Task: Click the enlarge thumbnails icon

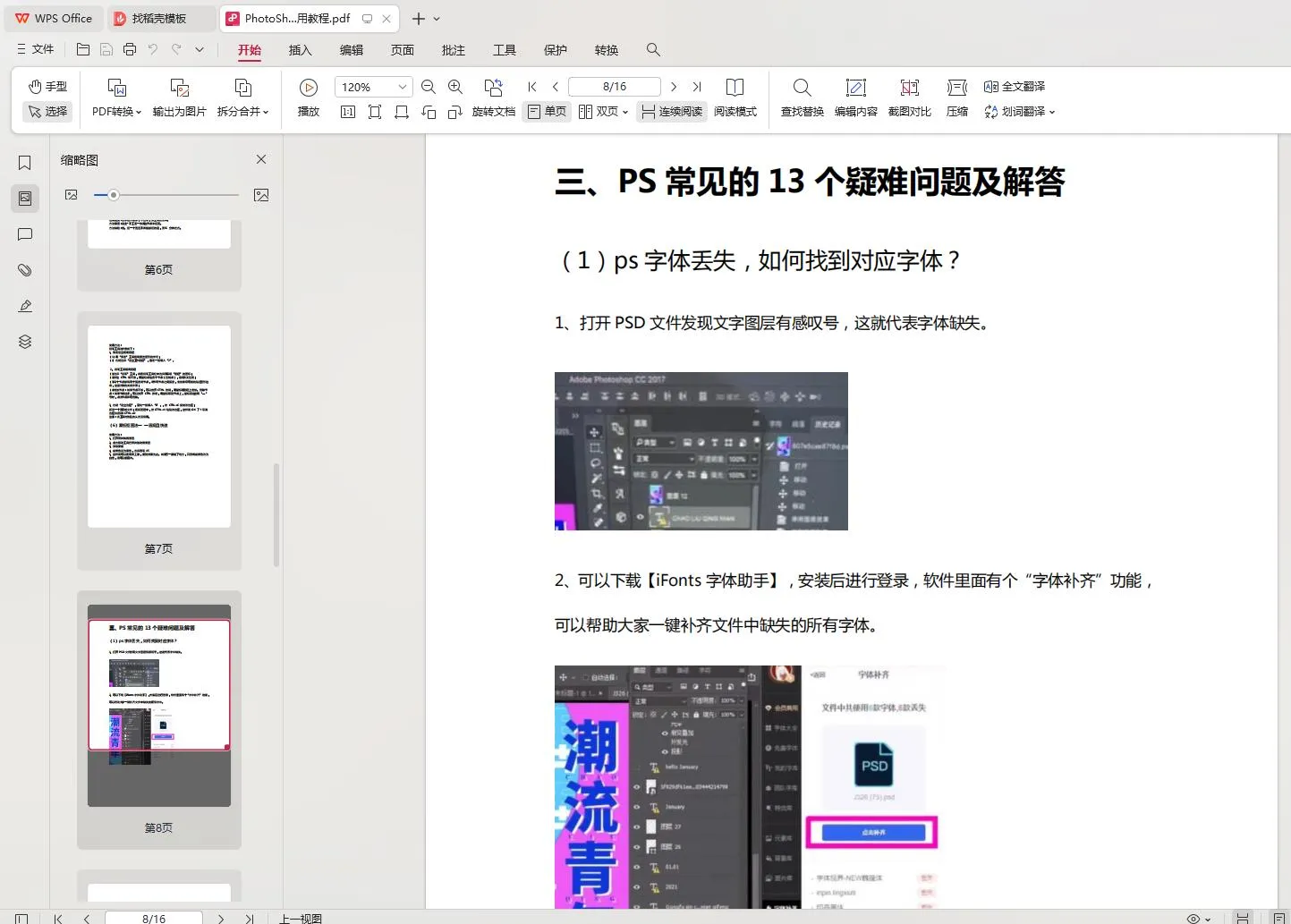Action: pyautogui.click(x=261, y=195)
